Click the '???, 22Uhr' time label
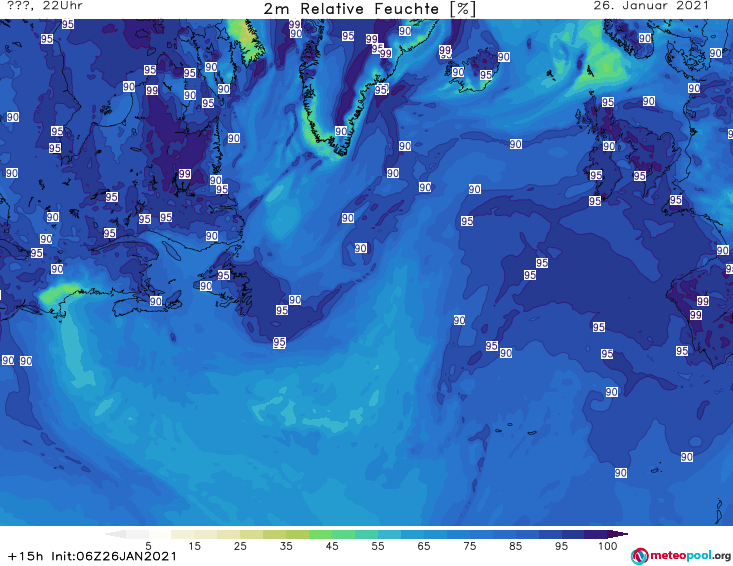Image resolution: width=733 pixels, height=566 pixels. click(45, 6)
